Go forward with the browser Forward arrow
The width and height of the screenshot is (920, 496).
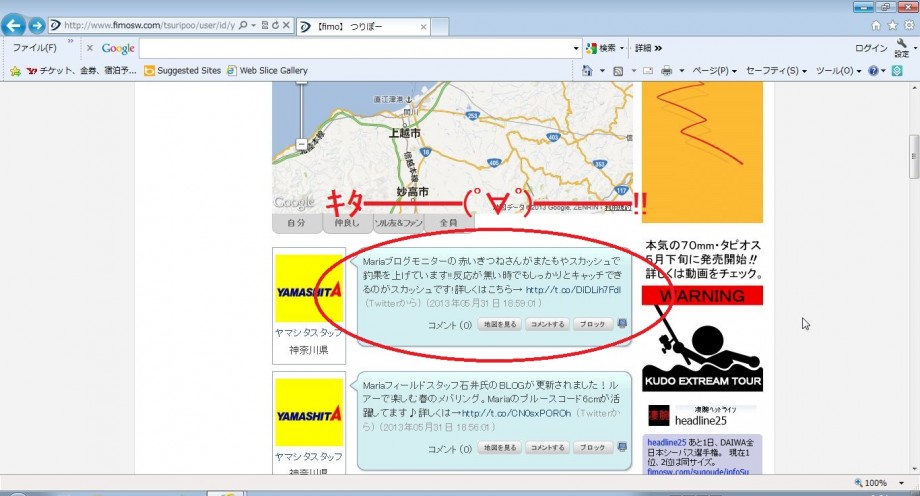point(36,25)
